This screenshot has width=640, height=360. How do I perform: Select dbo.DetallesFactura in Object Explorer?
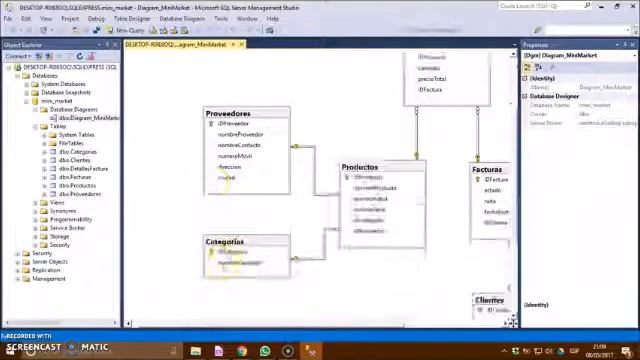(83, 169)
